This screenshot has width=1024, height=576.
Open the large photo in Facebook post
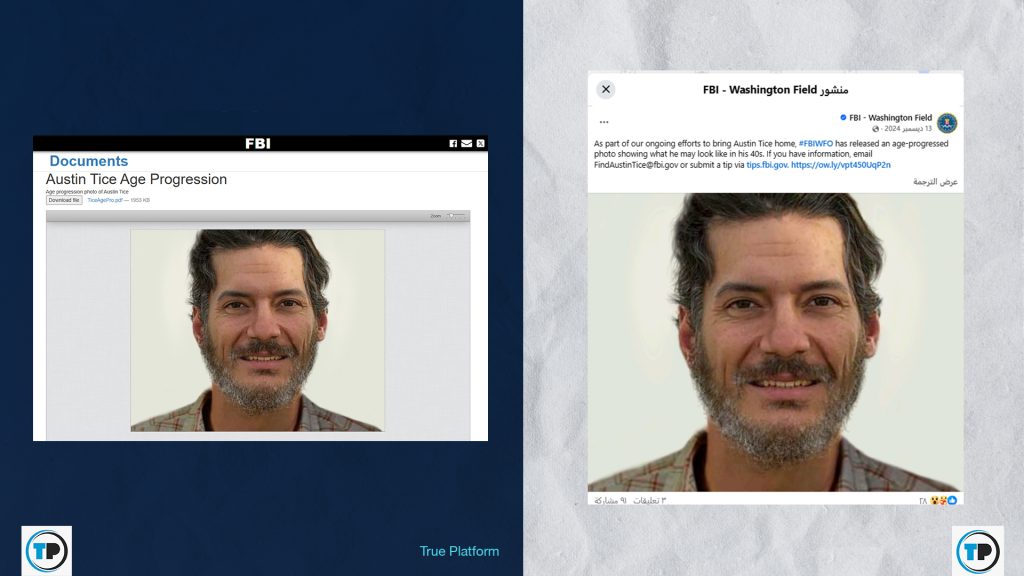(x=775, y=342)
